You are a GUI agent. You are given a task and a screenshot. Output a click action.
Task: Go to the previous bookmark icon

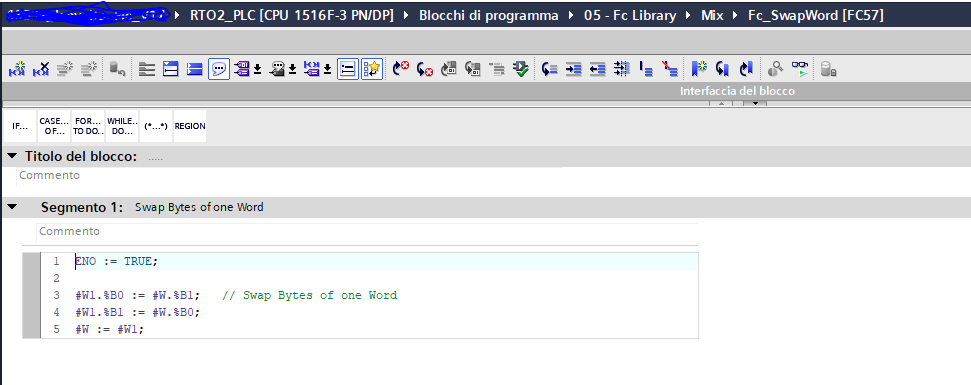coord(723,69)
